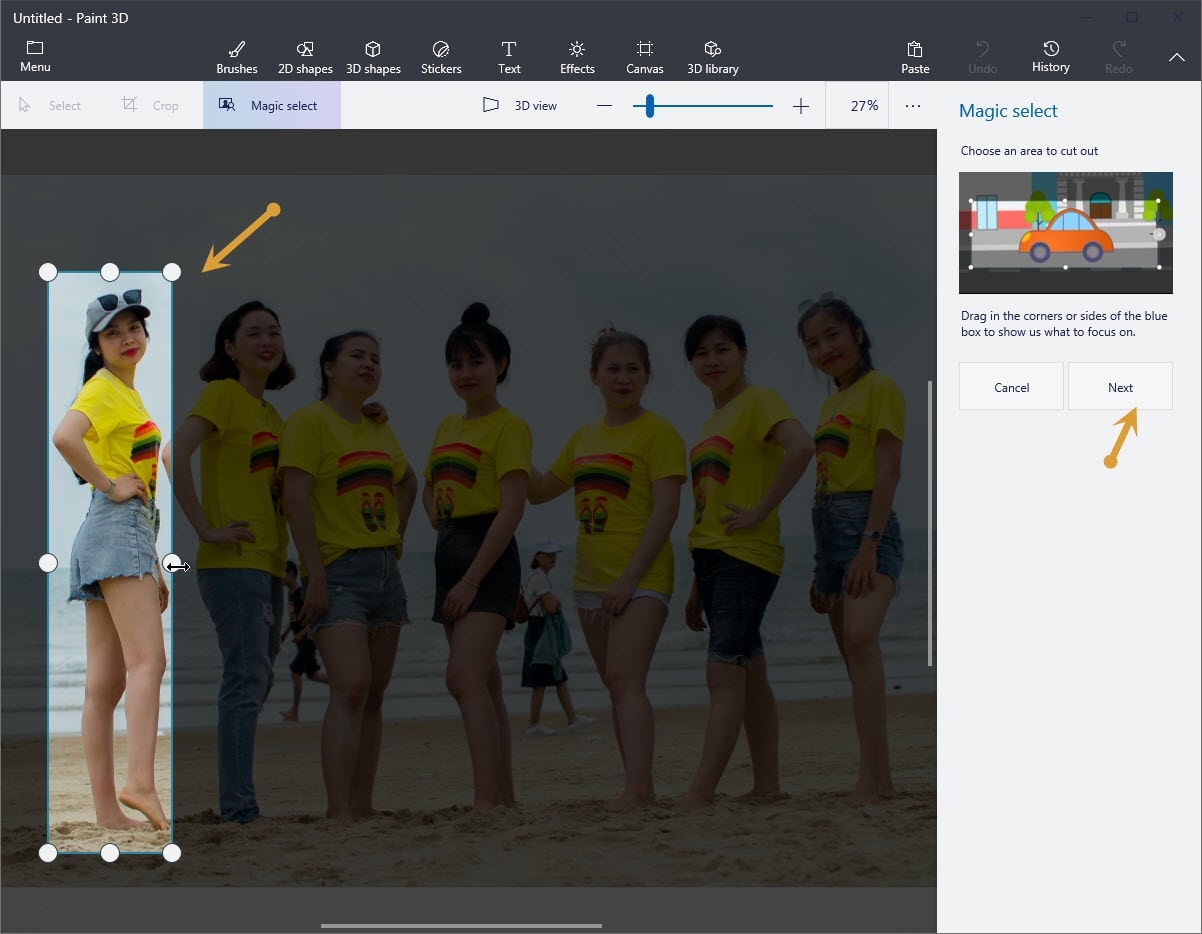Open the Menu folder button
This screenshot has height=934, width=1202.
[x=35, y=57]
